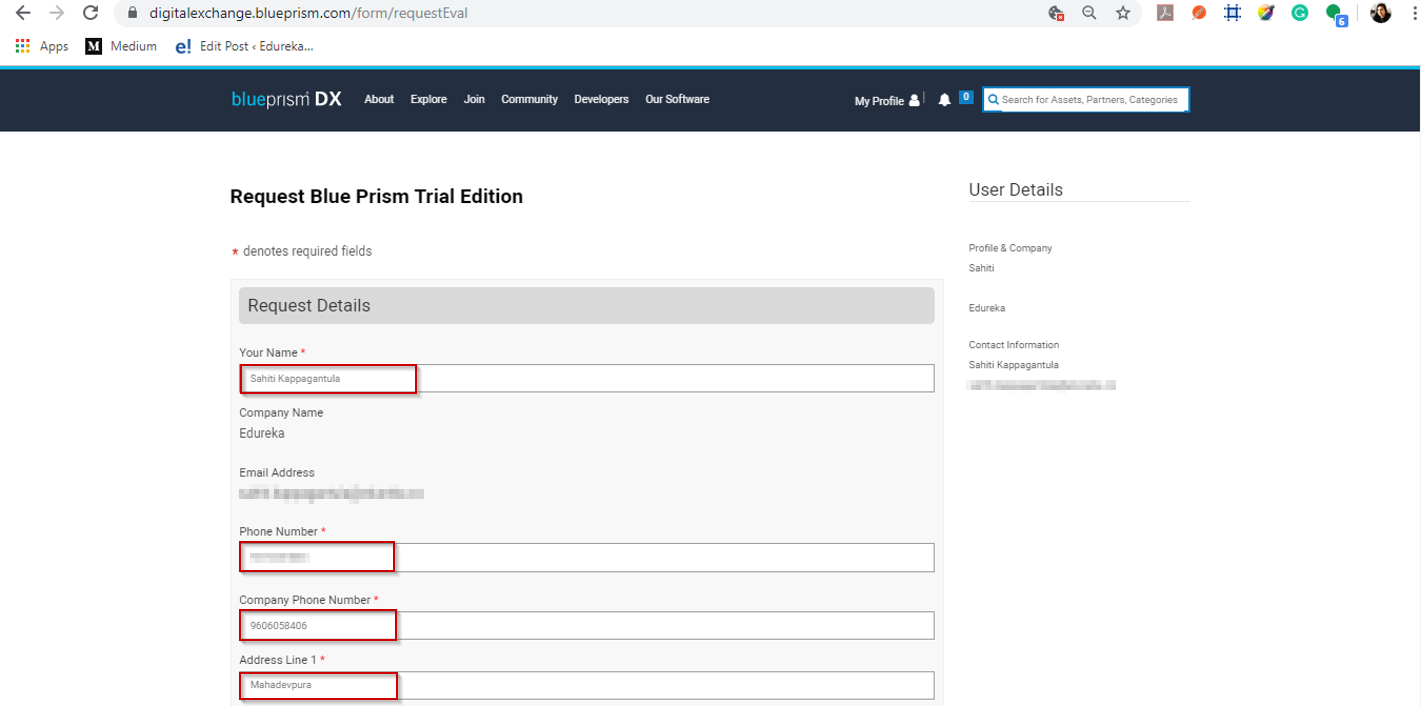Click the address bar URL
Image resolution: width=1421 pixels, height=706 pixels.
point(308,13)
